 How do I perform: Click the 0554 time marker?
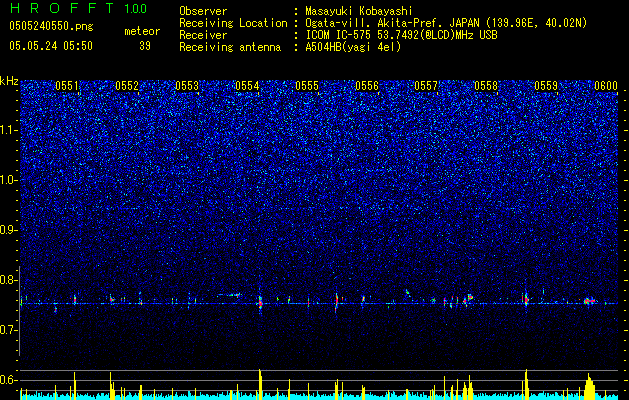(x=247, y=86)
